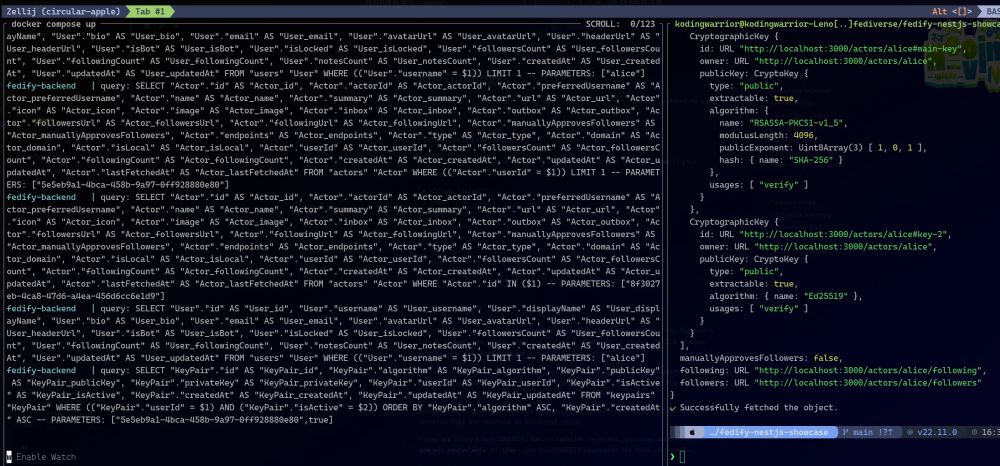Open the alice/followers URL
1000x466 pixels.
point(867,382)
